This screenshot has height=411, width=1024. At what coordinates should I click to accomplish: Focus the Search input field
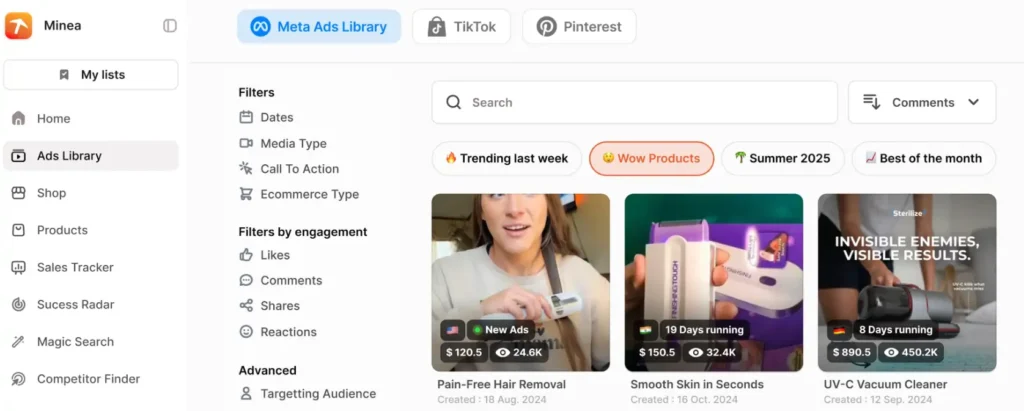(x=634, y=102)
